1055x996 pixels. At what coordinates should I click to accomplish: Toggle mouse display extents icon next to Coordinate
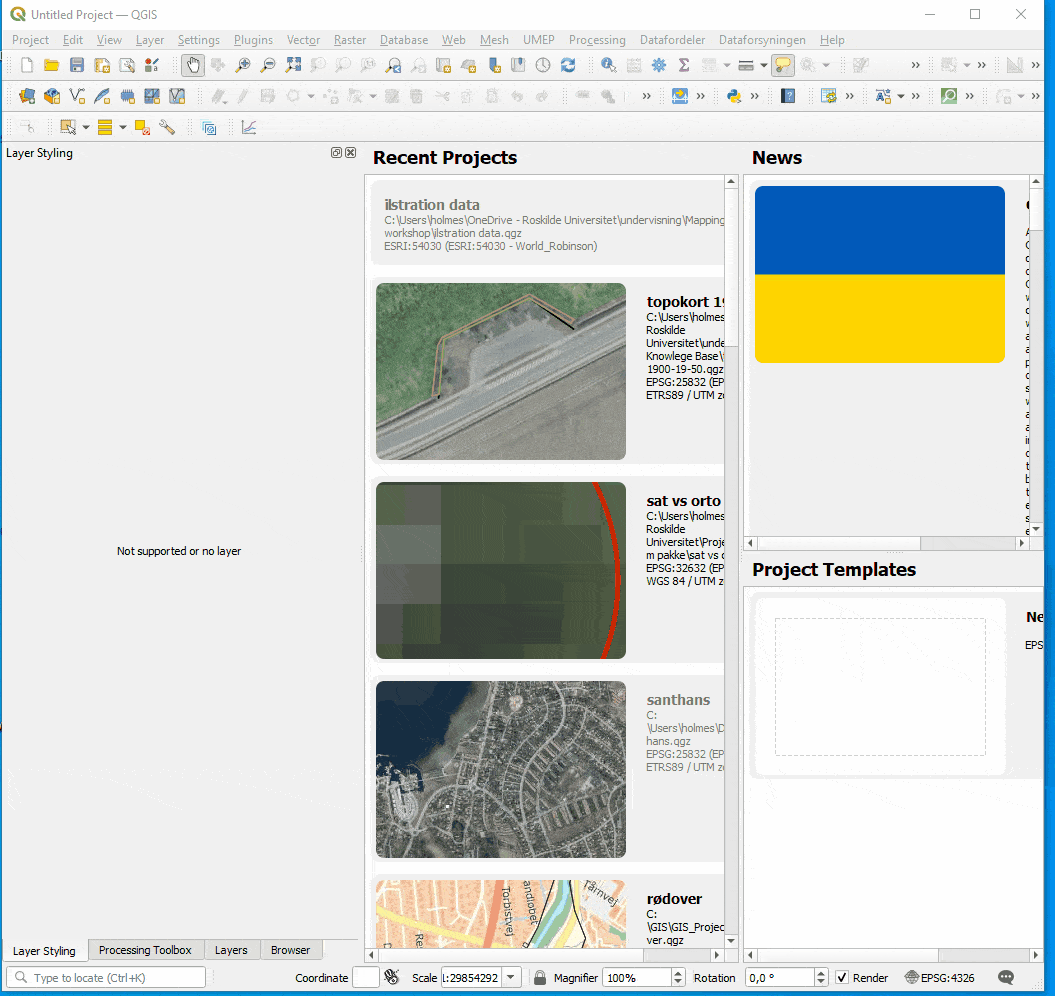coord(392,977)
